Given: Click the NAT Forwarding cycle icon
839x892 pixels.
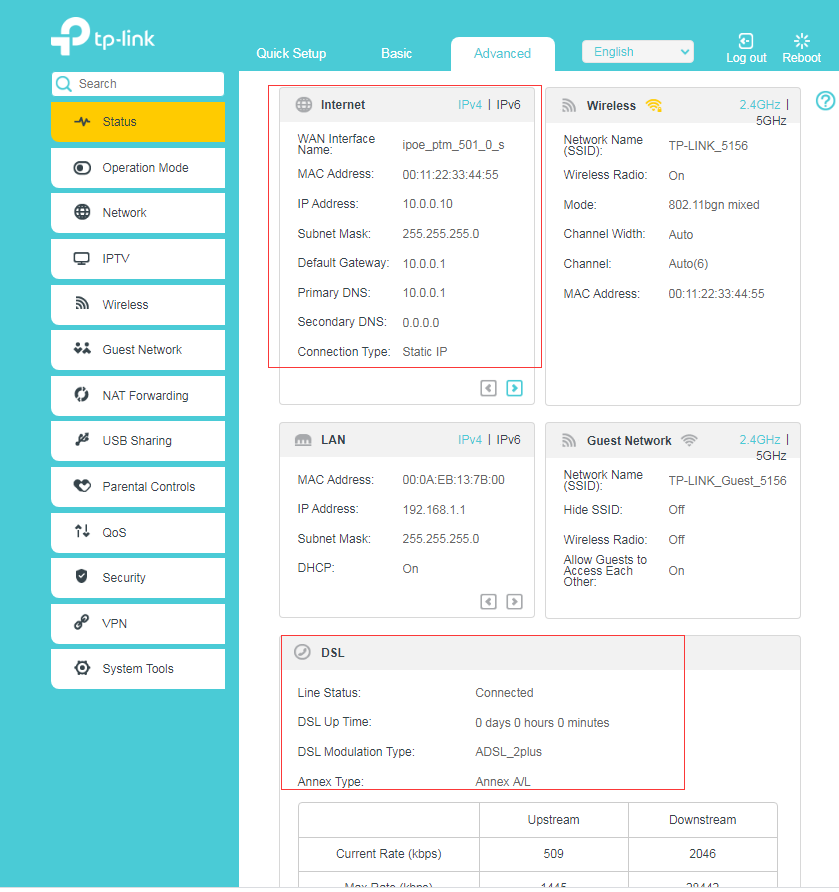Looking at the screenshot, I should pos(82,394).
